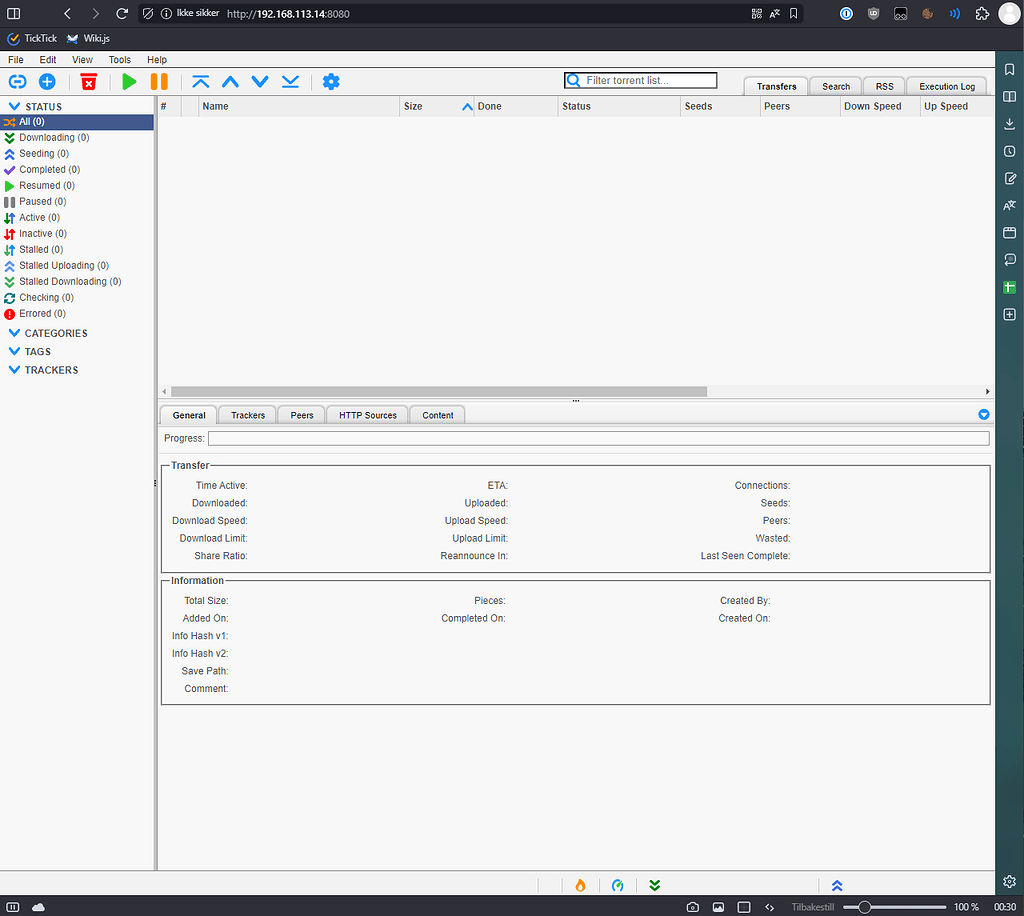This screenshot has height=916, width=1024.
Task: Toggle alternative speed limits flame icon
Action: coord(580,885)
